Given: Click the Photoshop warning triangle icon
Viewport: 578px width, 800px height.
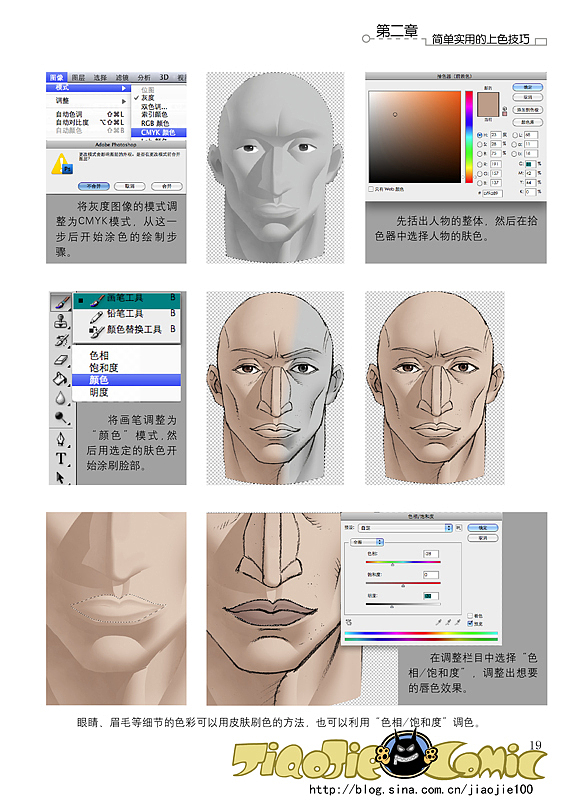Looking at the screenshot, I should [x=61, y=164].
